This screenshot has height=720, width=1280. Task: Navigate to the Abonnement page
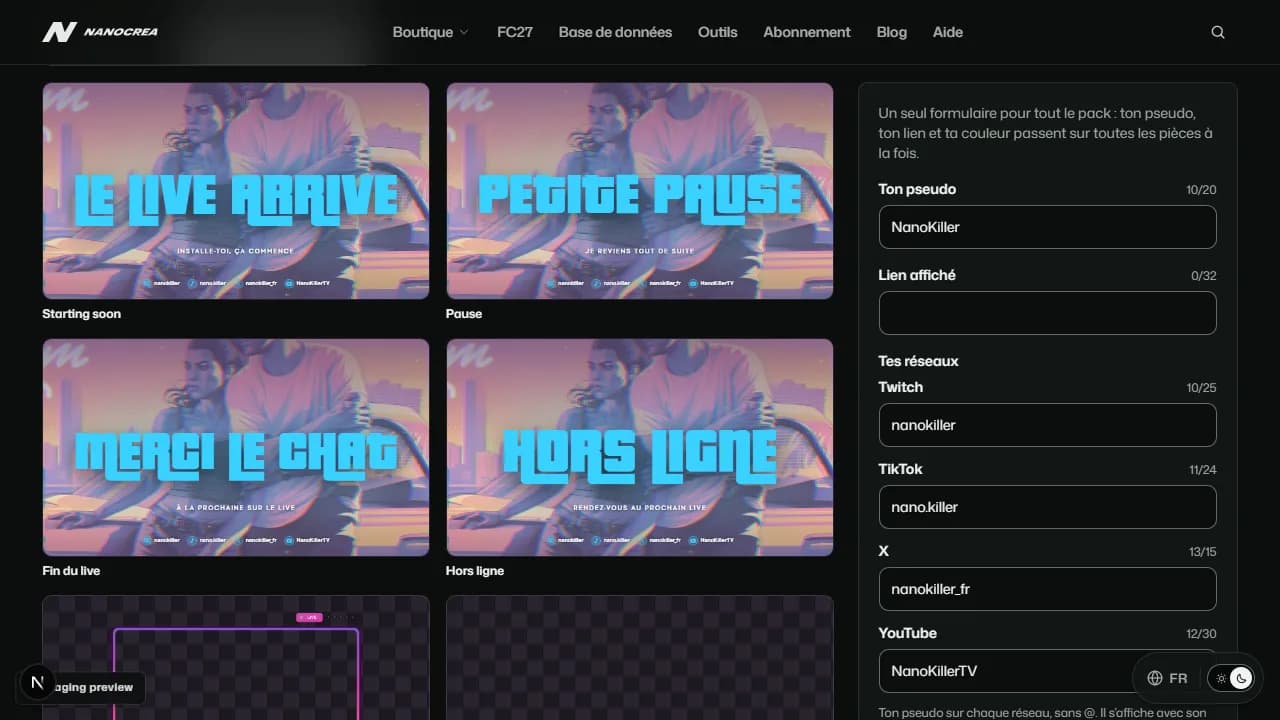coord(807,32)
